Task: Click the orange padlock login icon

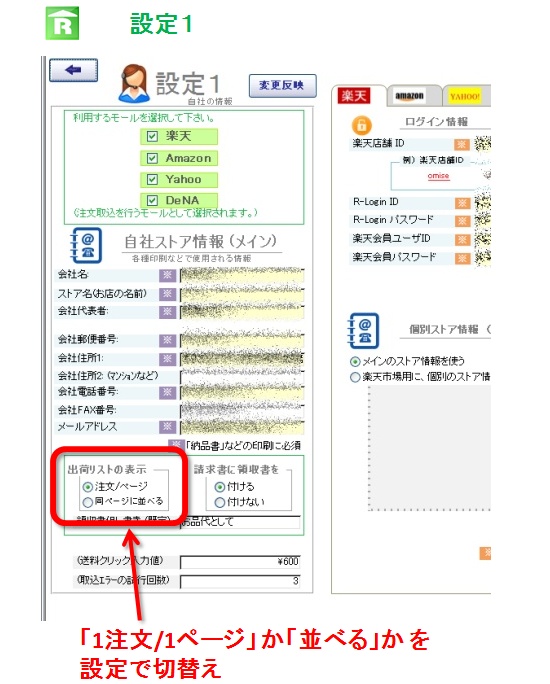Action: 362,125
